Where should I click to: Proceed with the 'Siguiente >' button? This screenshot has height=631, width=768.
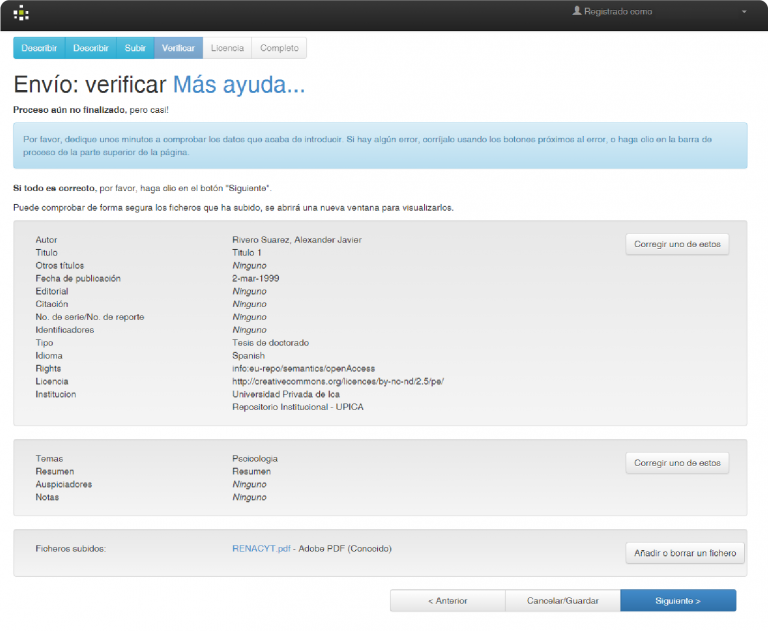[678, 600]
